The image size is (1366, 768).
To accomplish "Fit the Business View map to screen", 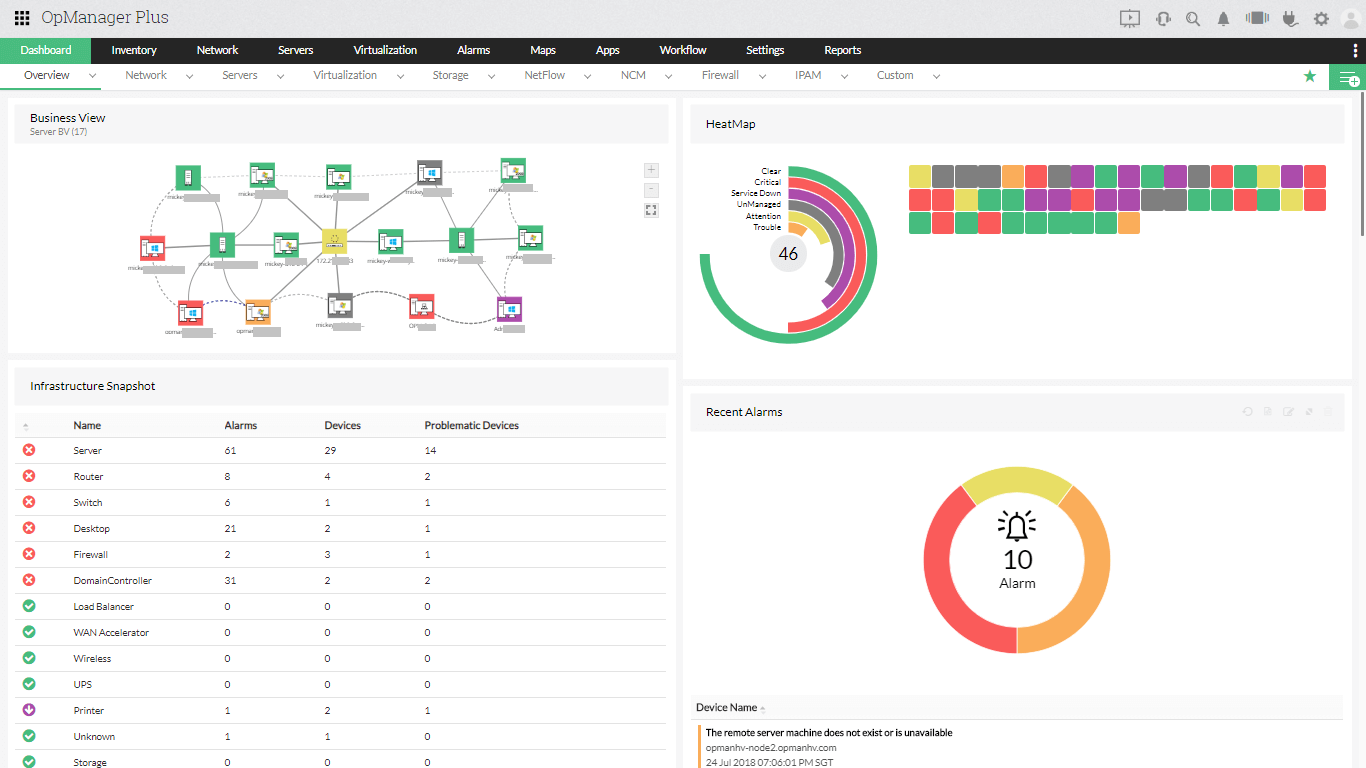I will [651, 210].
